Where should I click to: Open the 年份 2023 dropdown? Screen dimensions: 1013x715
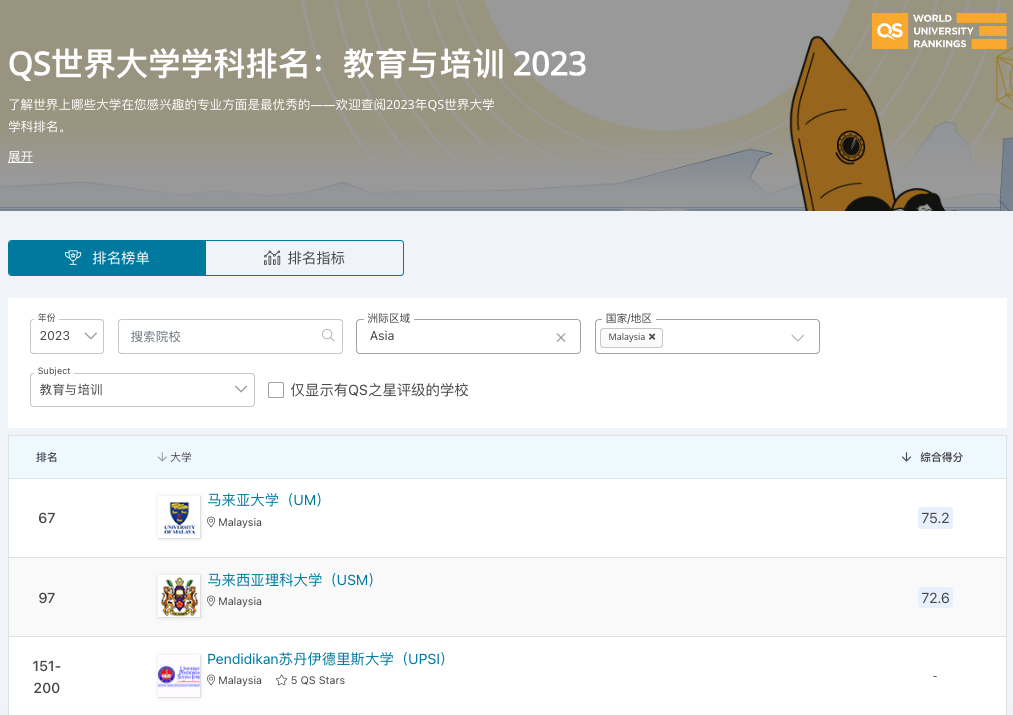tap(67, 336)
